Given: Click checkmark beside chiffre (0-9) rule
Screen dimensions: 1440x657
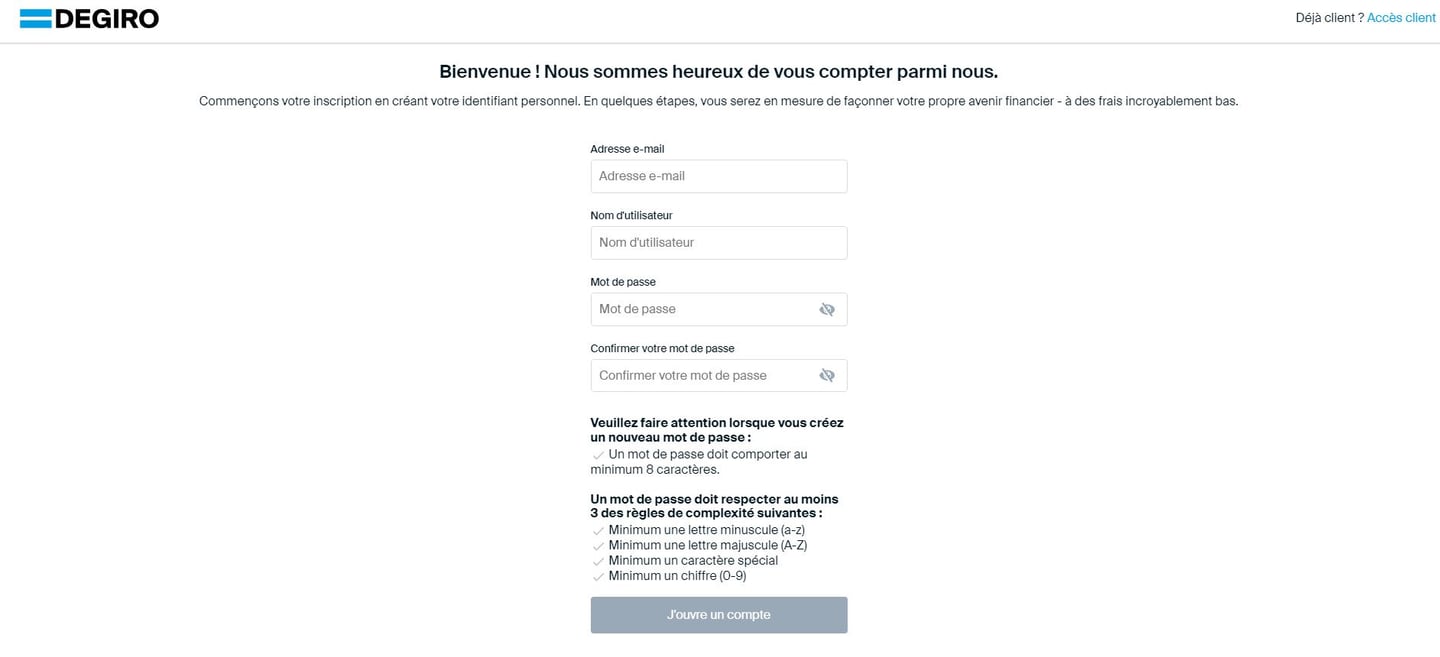Looking at the screenshot, I should [598, 577].
